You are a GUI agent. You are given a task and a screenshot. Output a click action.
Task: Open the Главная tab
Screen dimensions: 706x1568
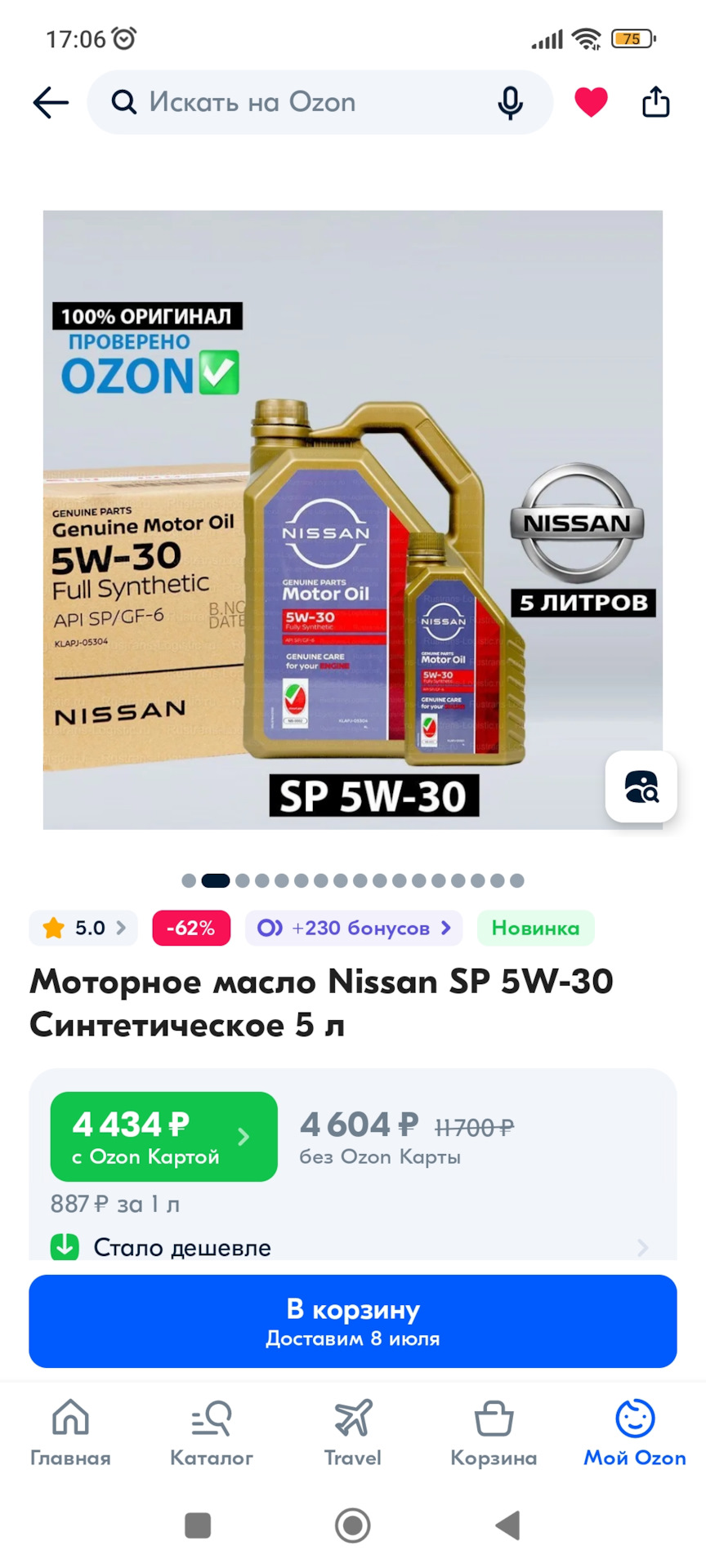point(70,1433)
